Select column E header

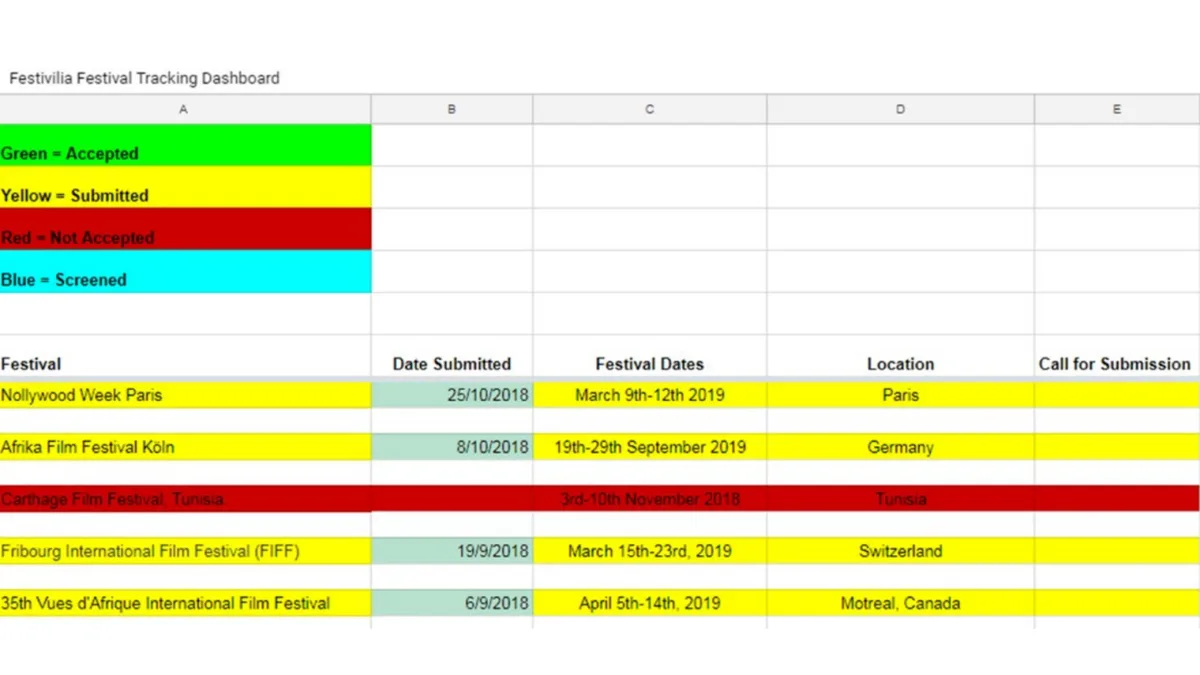pos(1117,110)
